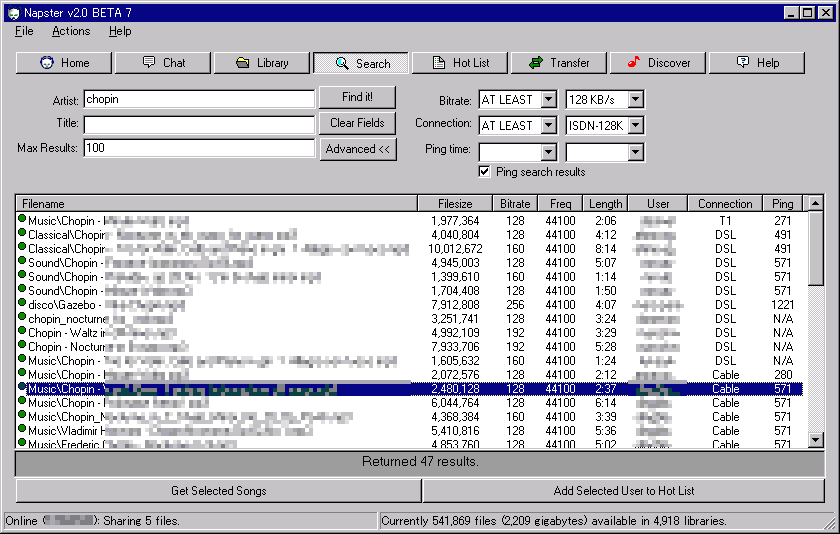Open the Hot List tab
The height and width of the screenshot is (534, 840).
point(460,63)
